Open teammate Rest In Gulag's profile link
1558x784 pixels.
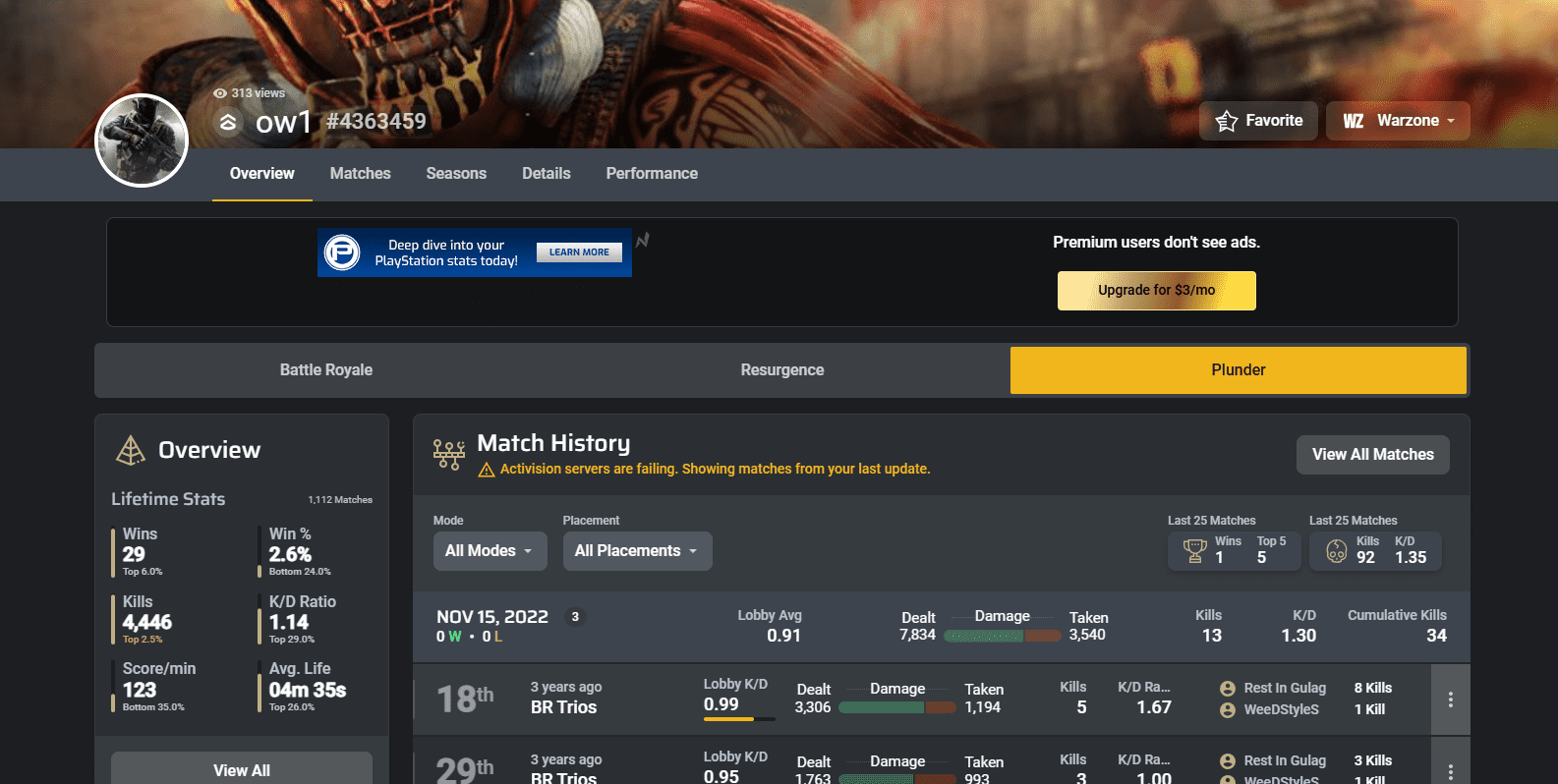pyautogui.click(x=1284, y=688)
